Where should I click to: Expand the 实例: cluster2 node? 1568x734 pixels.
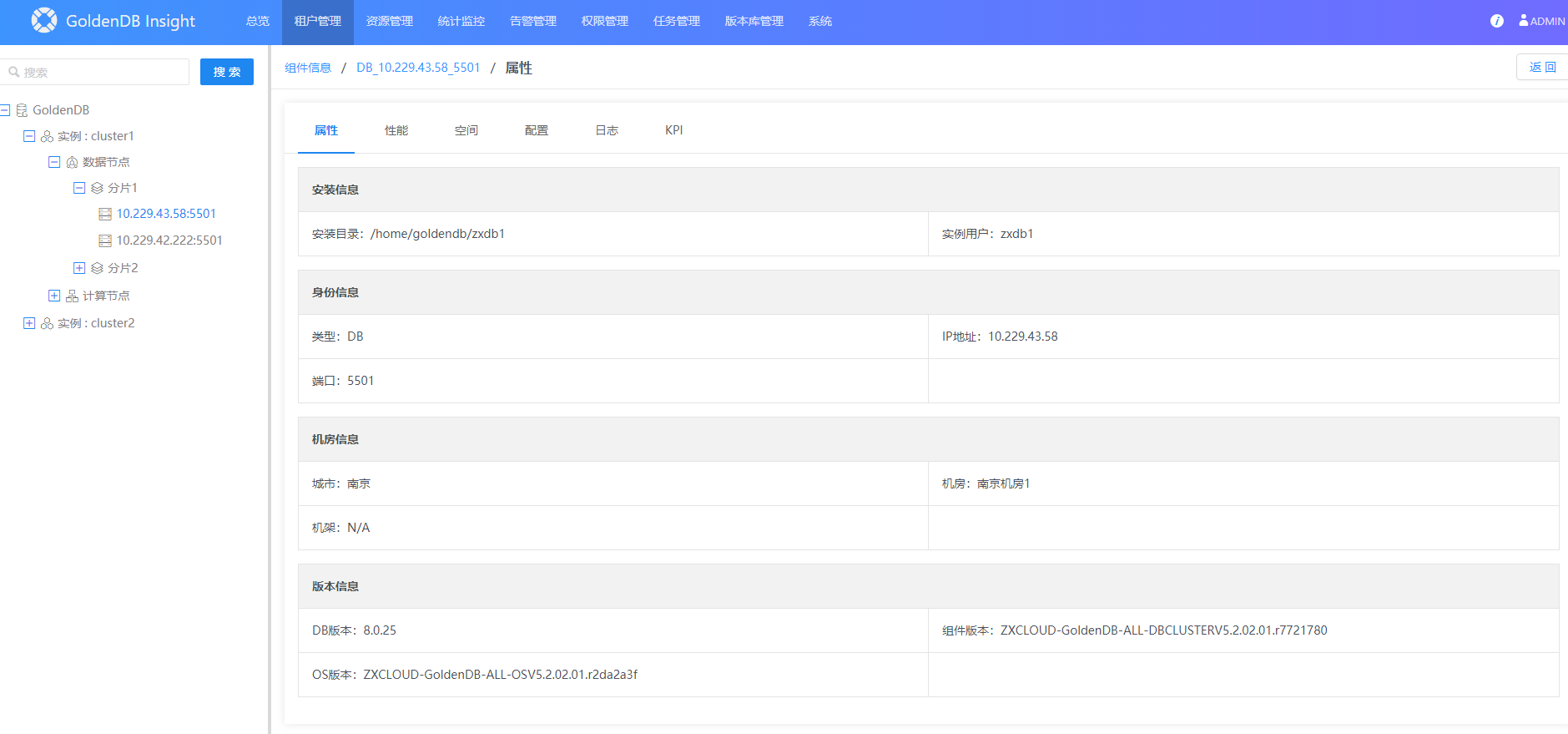pyautogui.click(x=29, y=323)
